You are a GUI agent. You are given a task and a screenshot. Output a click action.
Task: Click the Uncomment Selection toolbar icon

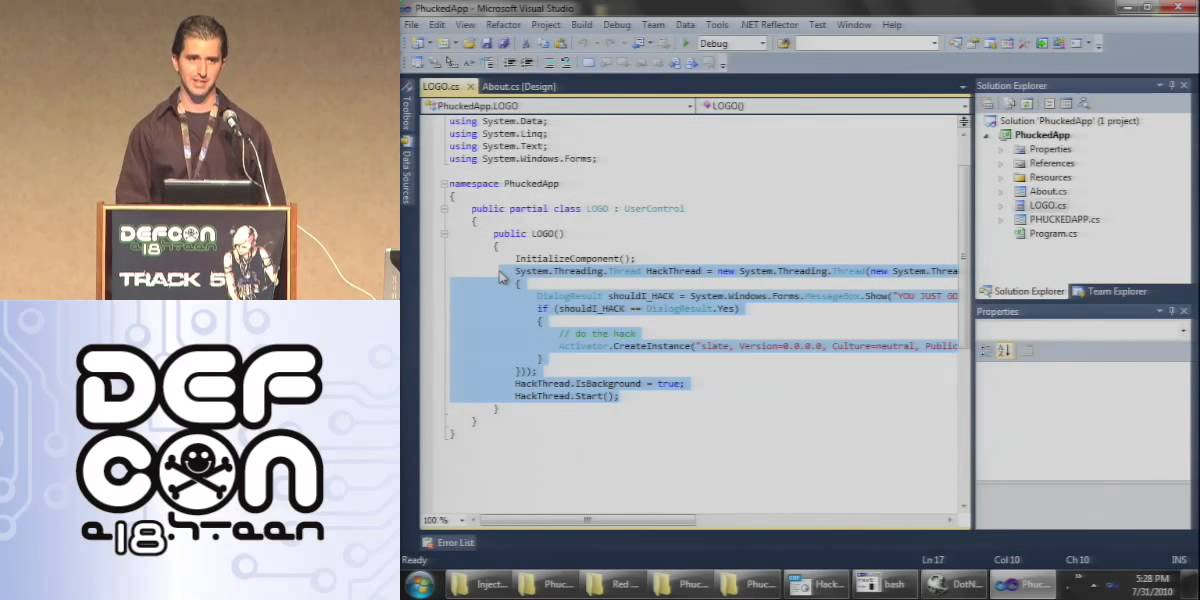click(566, 63)
